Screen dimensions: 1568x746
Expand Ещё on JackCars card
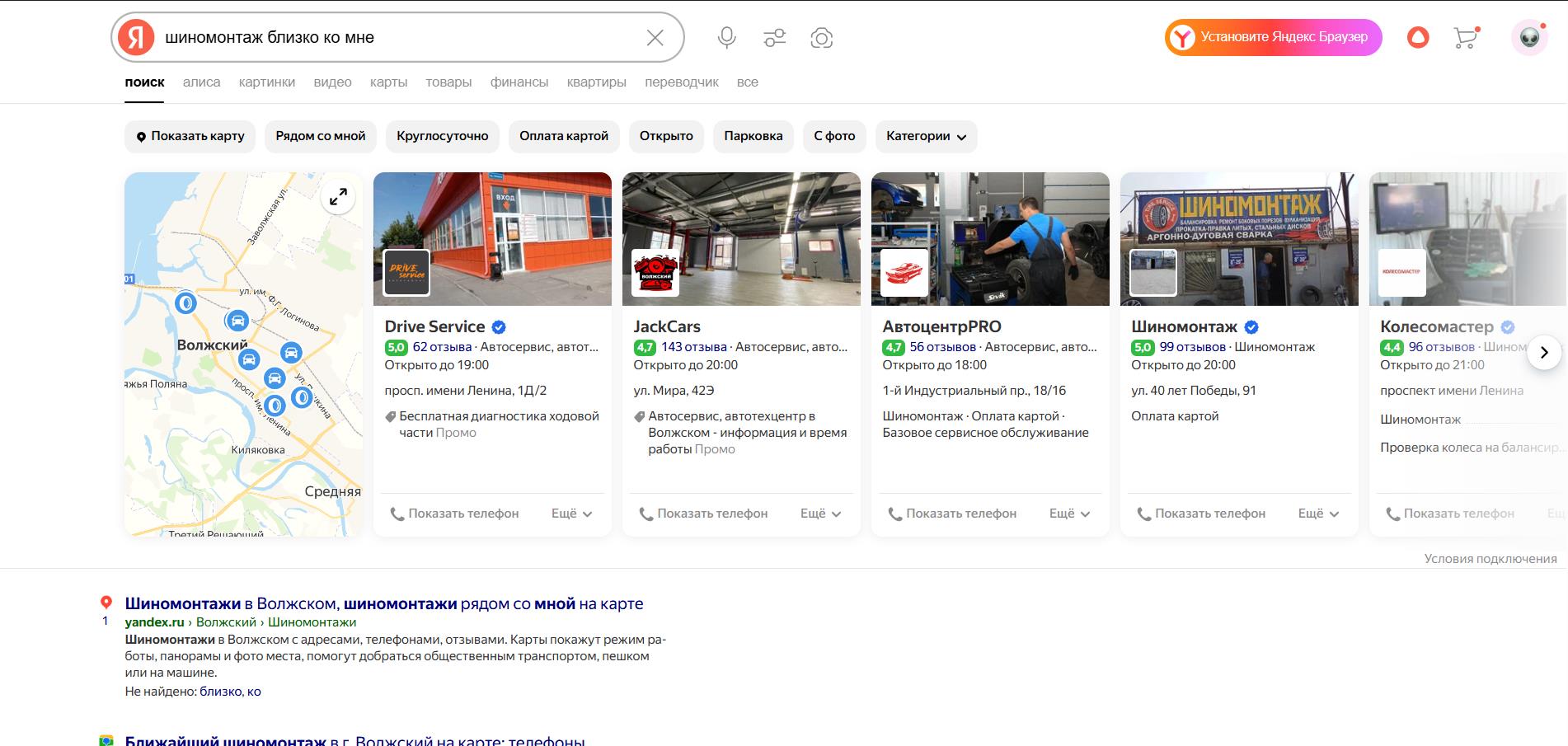pos(821,514)
